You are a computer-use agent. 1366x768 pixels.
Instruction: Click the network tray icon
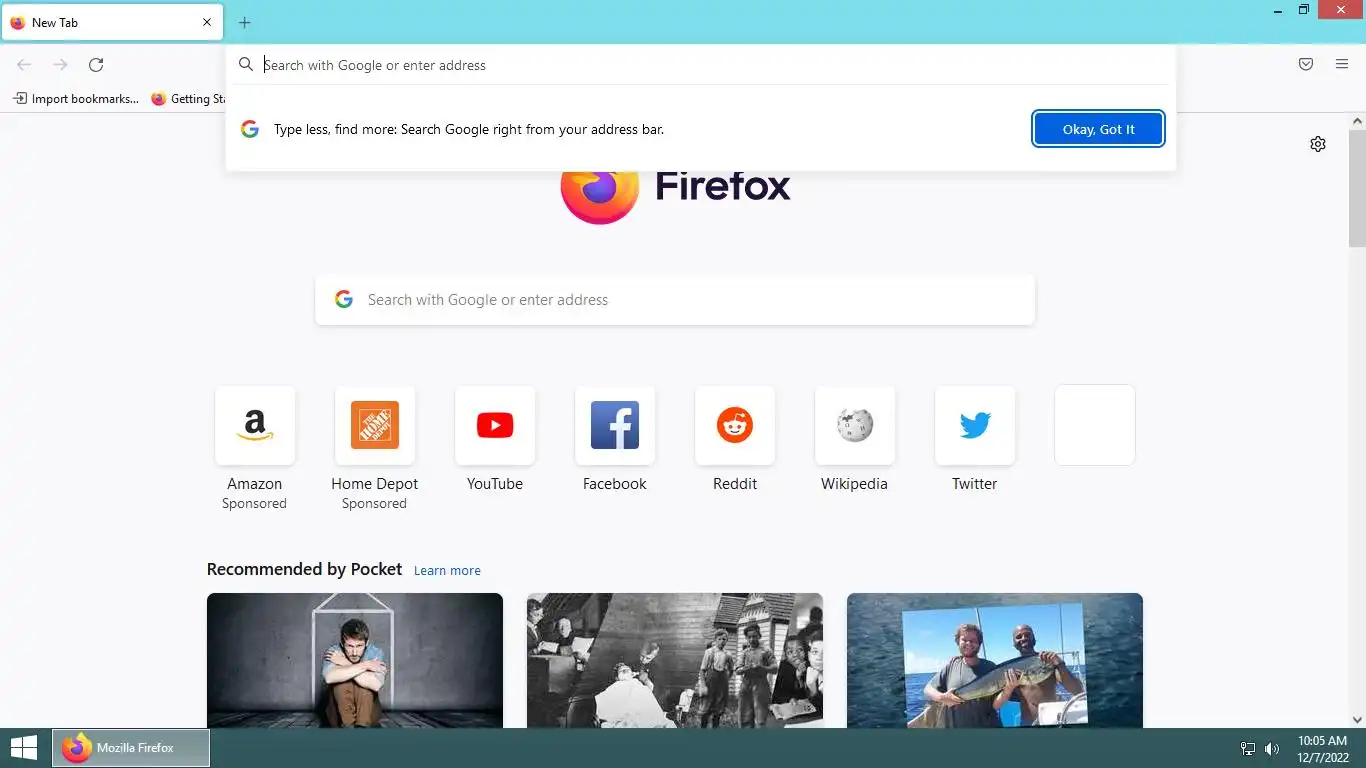pyautogui.click(x=1248, y=748)
